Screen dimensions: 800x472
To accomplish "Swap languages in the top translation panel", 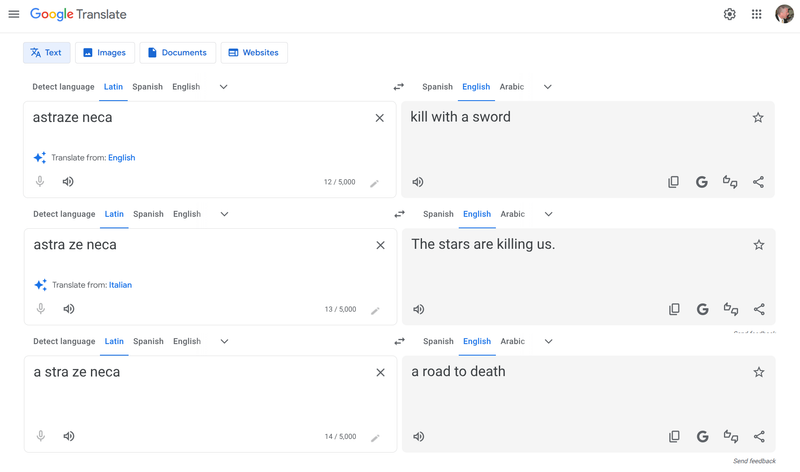I will tap(398, 87).
